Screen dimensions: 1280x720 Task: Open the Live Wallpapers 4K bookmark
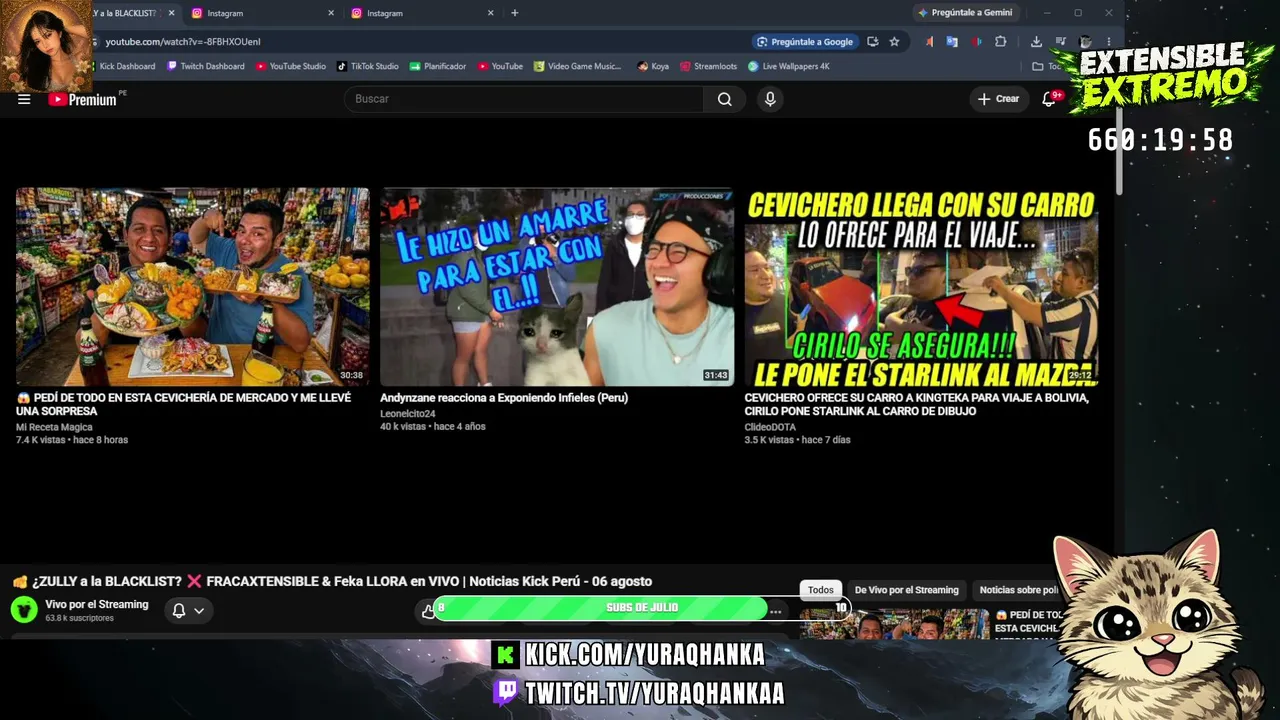[x=789, y=66]
